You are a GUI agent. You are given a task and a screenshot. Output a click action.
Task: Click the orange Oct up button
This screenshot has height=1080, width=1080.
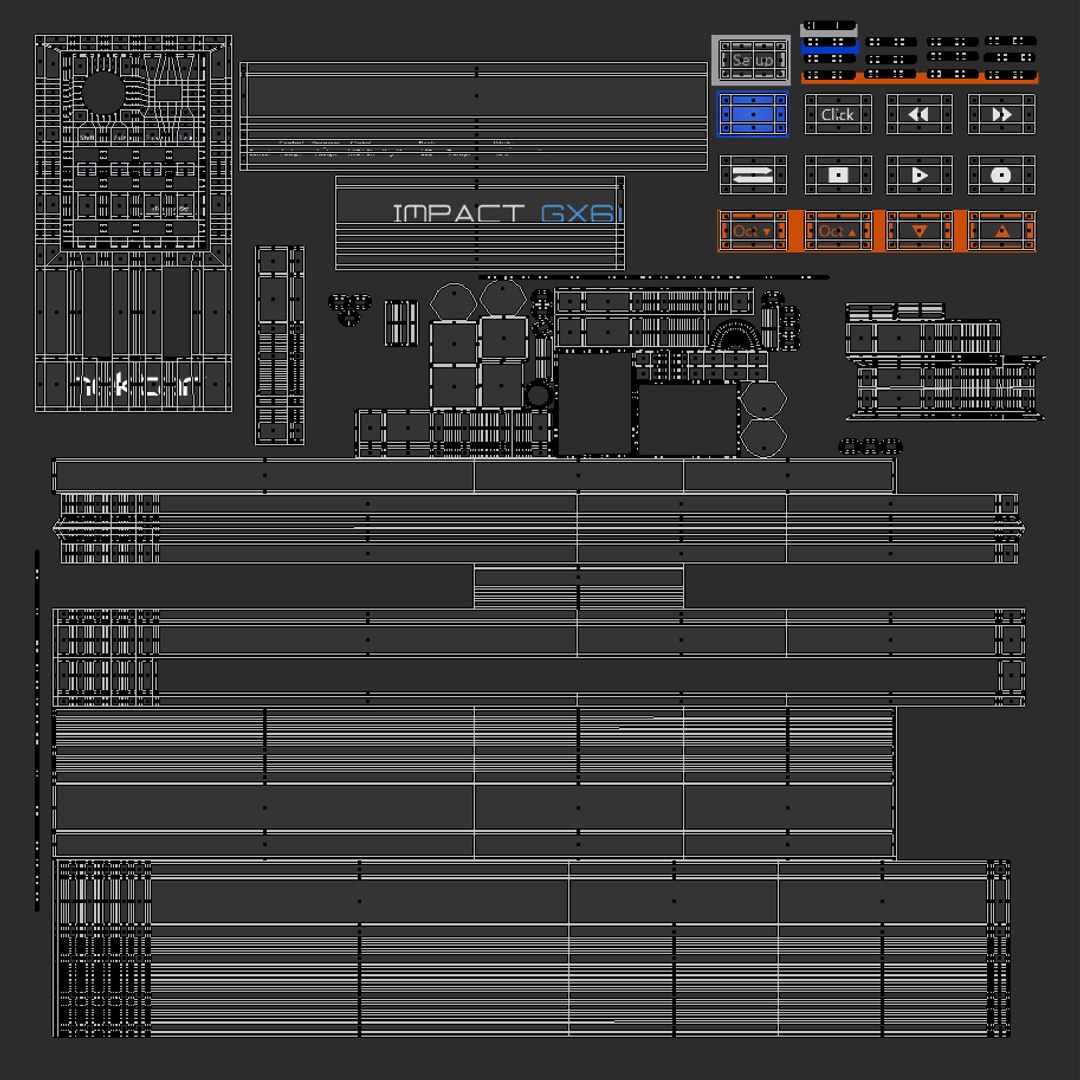tap(838, 231)
